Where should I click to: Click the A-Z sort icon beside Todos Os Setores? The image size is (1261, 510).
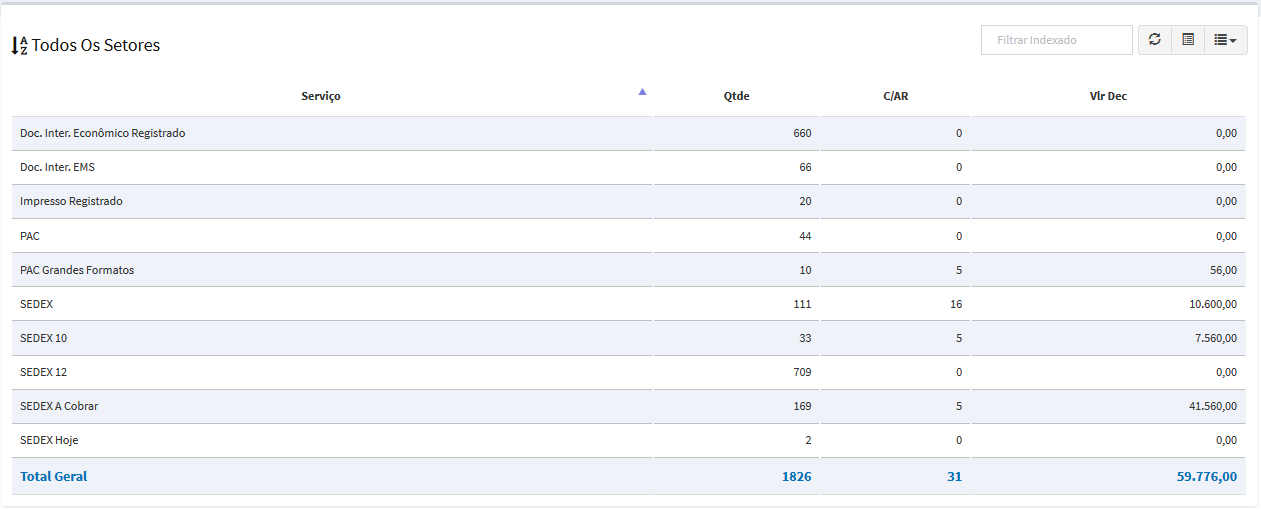19,45
